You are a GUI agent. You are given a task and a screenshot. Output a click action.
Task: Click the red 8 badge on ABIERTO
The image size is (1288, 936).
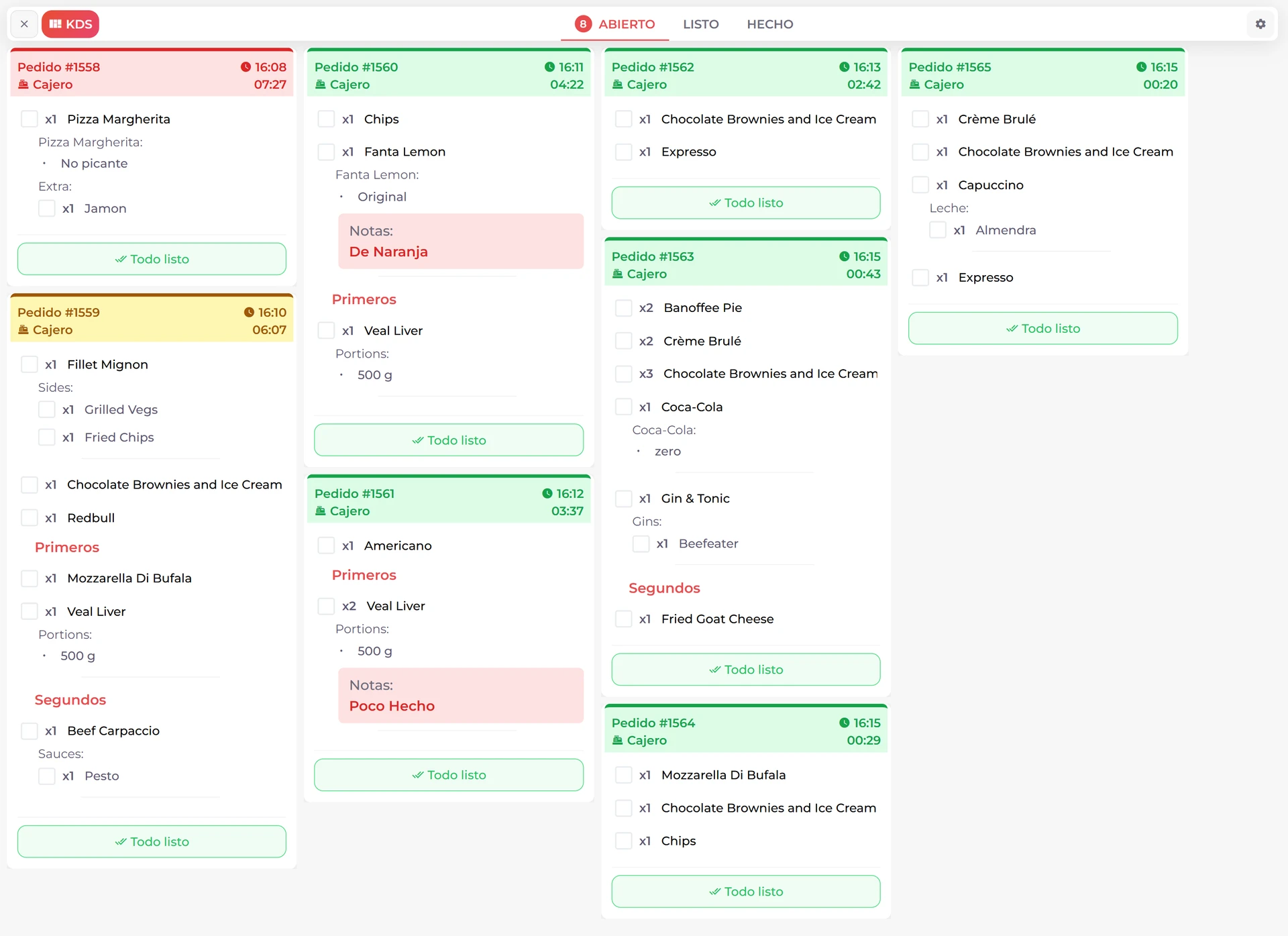[x=583, y=24]
